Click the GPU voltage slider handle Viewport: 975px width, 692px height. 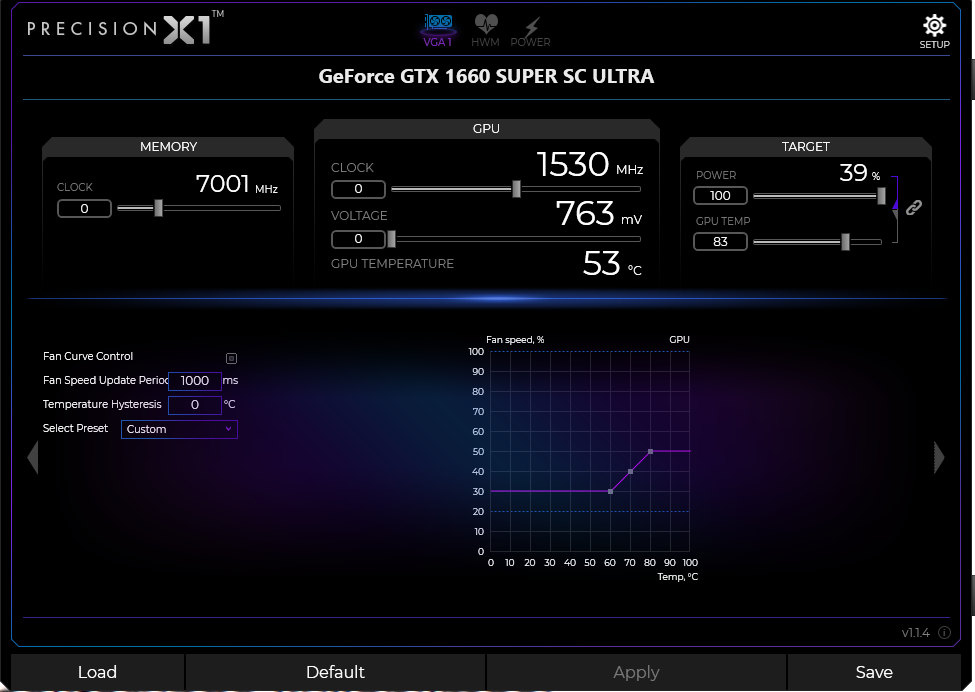coord(391,239)
